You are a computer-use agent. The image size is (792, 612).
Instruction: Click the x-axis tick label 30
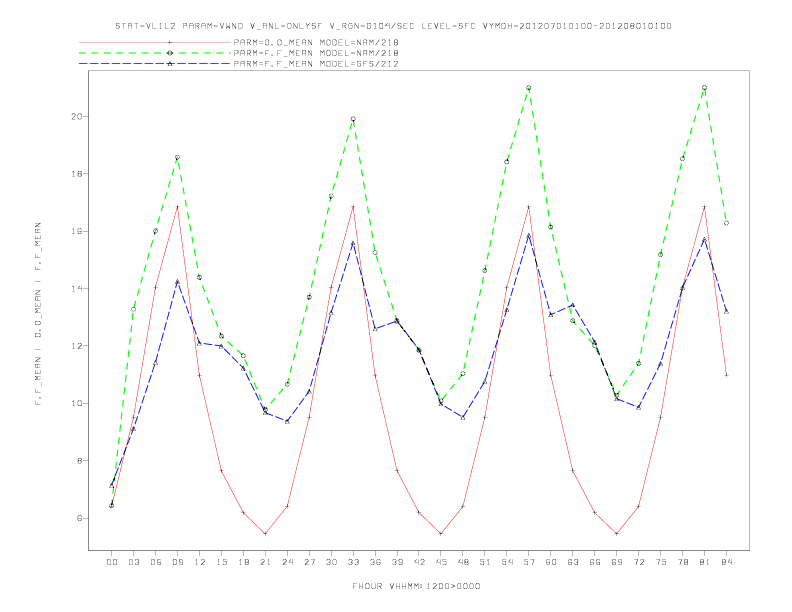point(331,562)
